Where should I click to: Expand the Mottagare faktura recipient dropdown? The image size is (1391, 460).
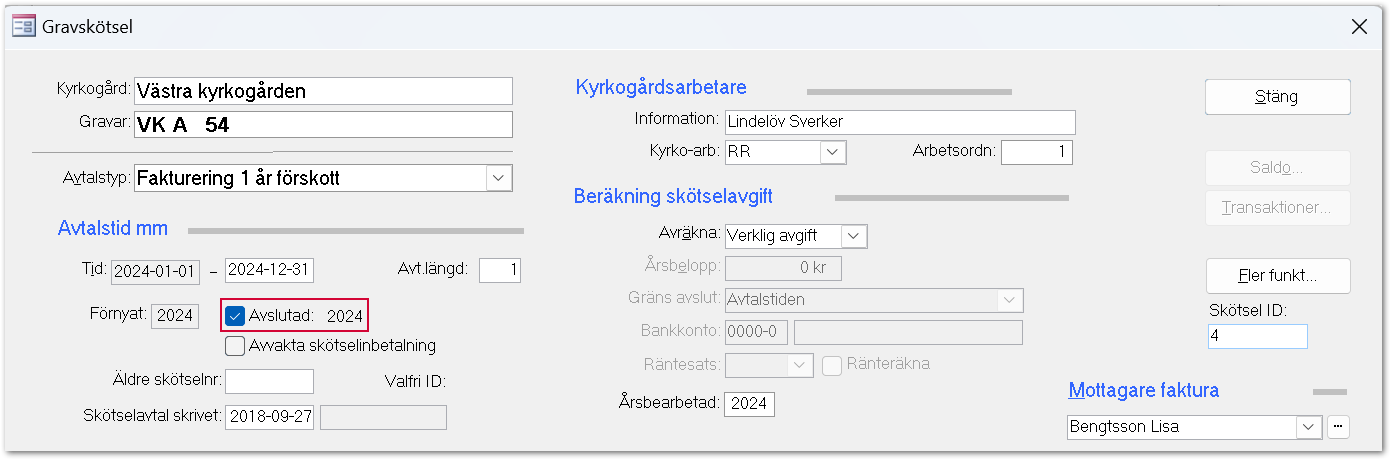click(1309, 427)
